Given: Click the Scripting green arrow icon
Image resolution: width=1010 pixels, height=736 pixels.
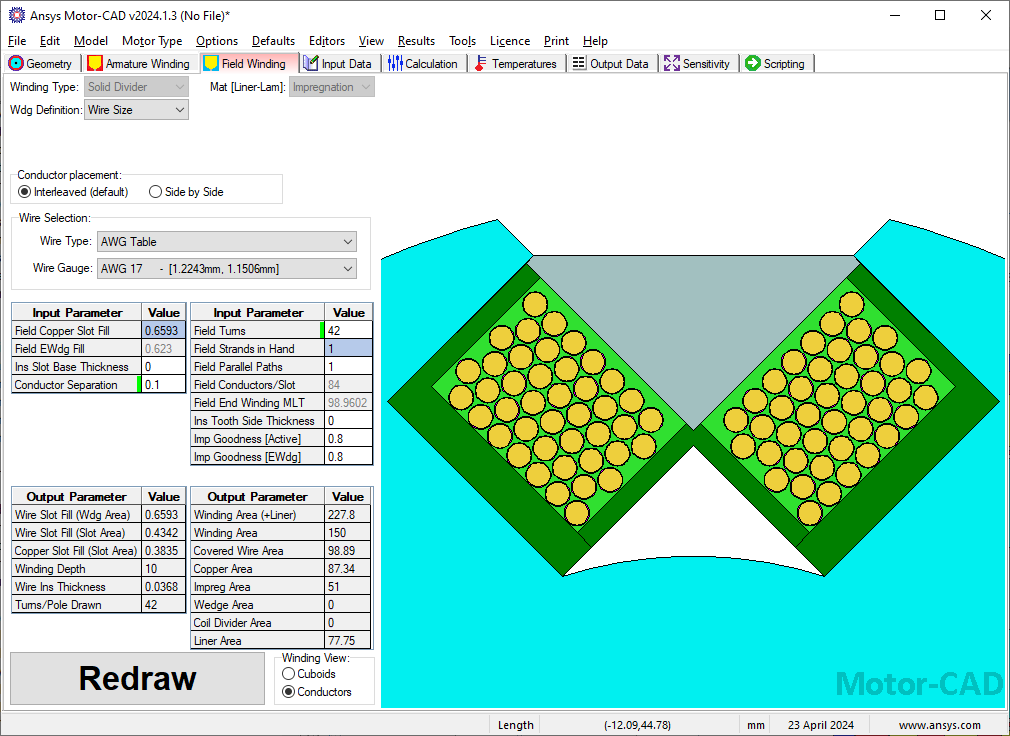Looking at the screenshot, I should point(753,63).
